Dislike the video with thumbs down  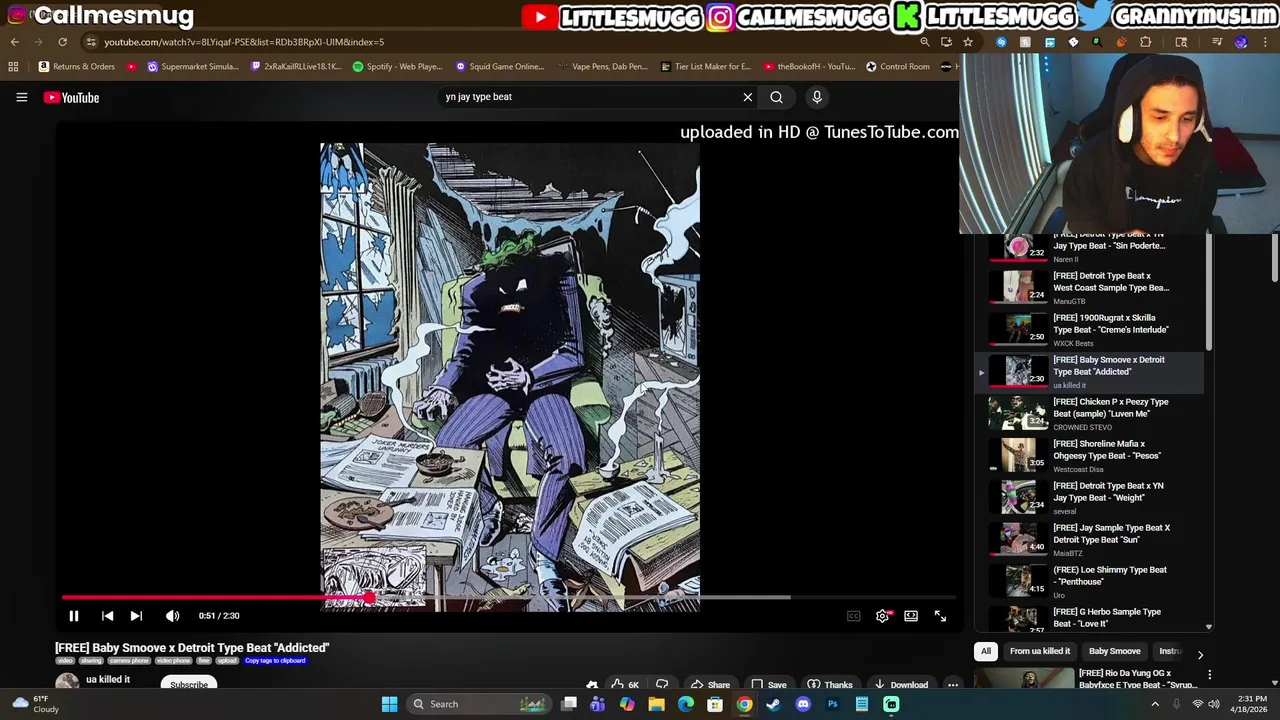pos(662,685)
